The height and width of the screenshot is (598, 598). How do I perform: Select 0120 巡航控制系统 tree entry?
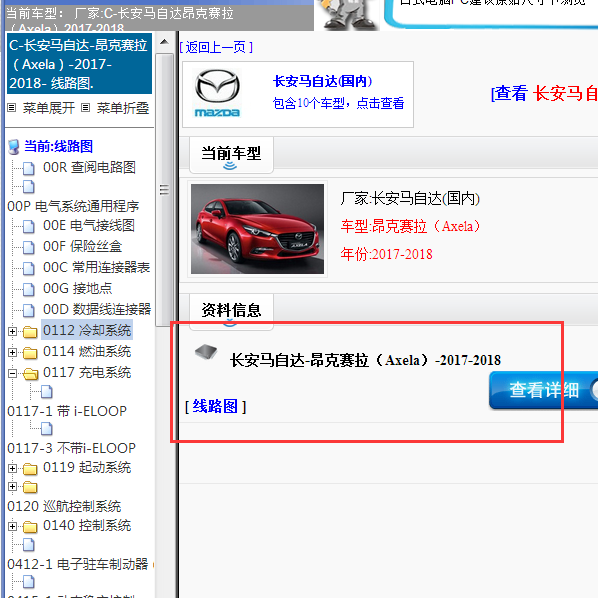(x=64, y=506)
